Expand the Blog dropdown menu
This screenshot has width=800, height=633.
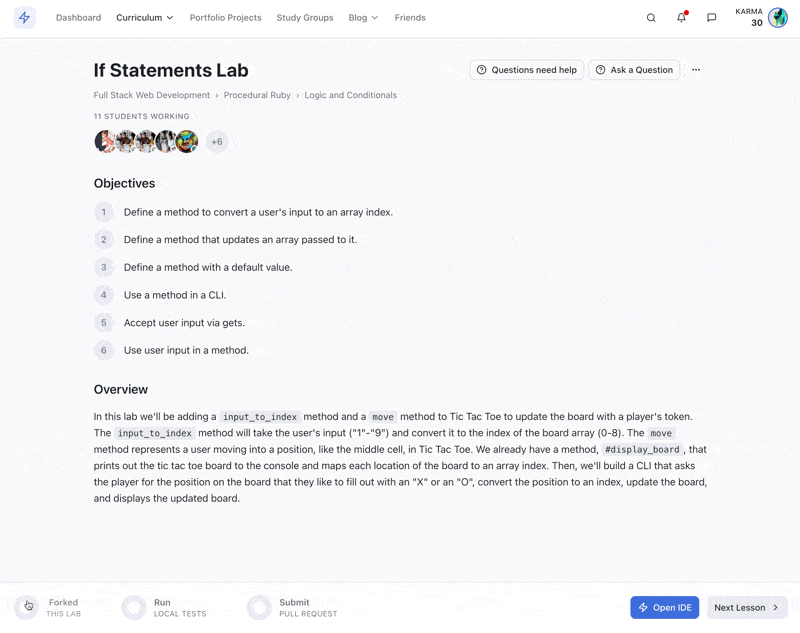point(362,17)
